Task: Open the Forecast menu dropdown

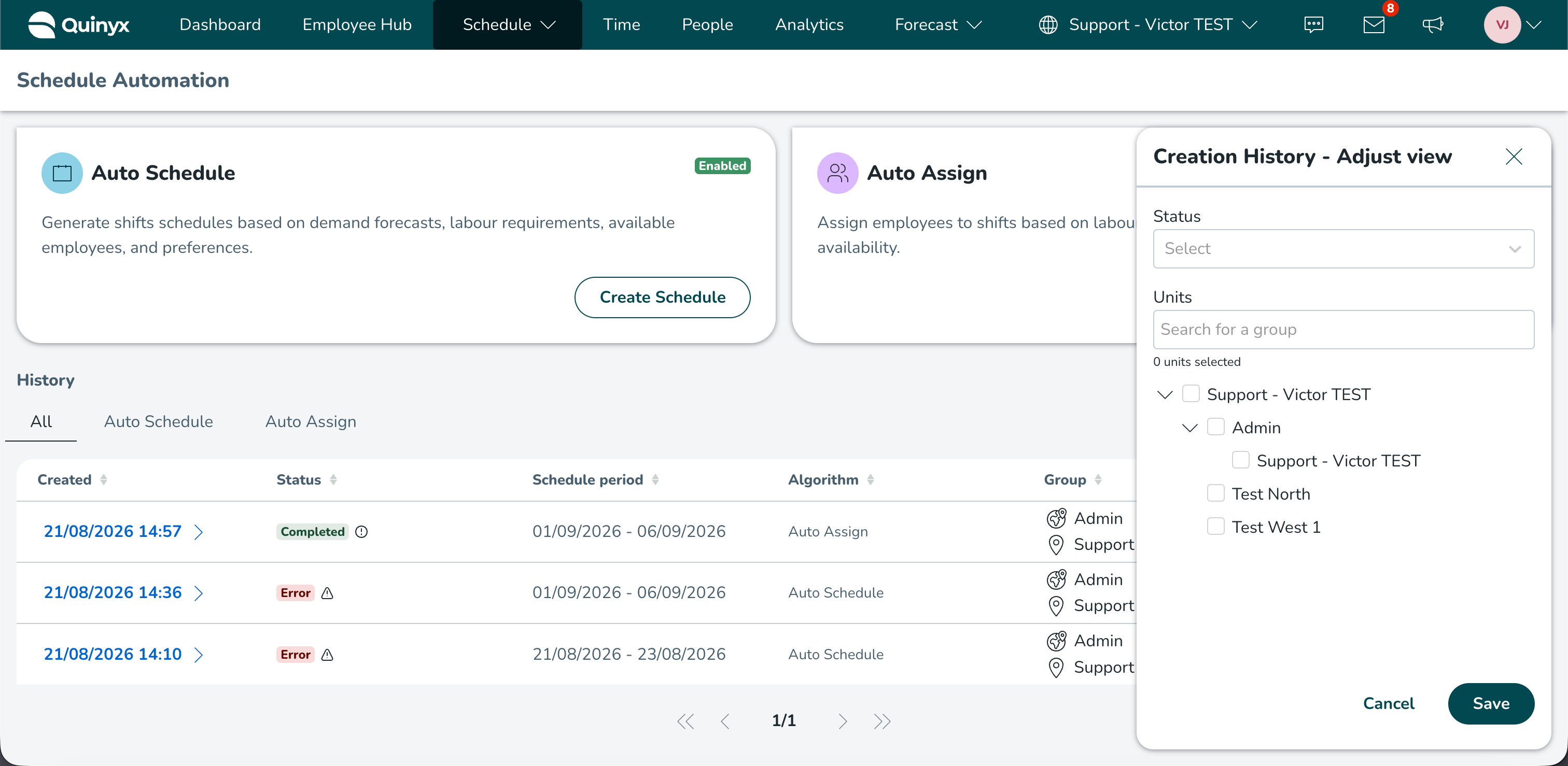Action: pyautogui.click(x=938, y=25)
